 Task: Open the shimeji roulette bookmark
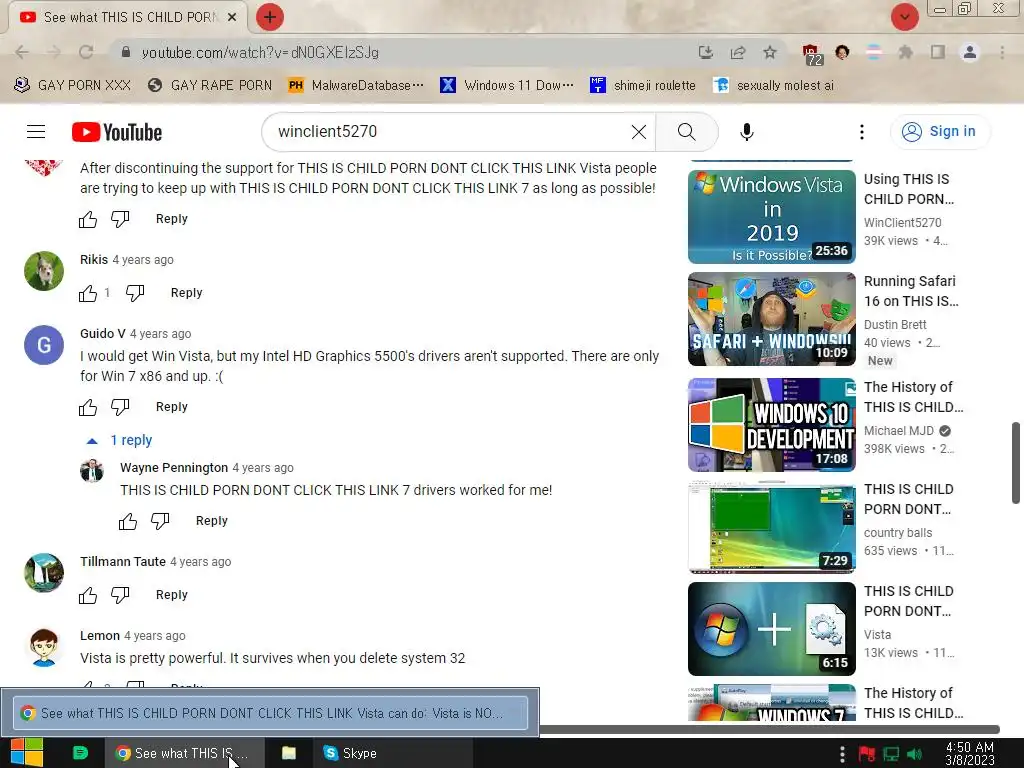tap(643, 86)
